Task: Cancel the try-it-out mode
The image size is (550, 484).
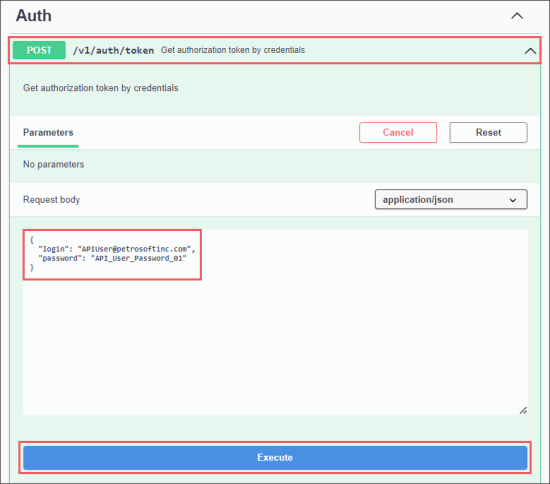Action: (x=398, y=133)
